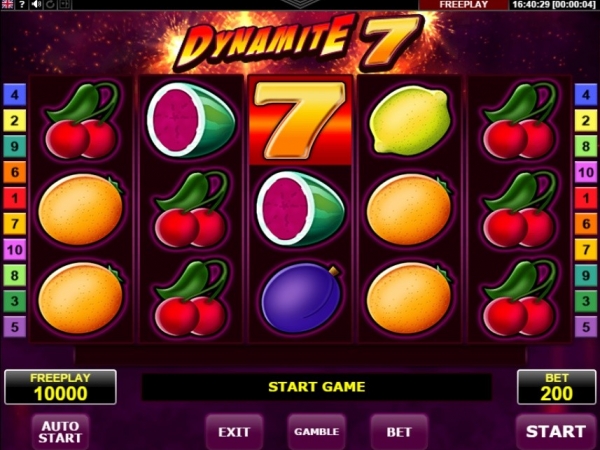The height and width of the screenshot is (450, 600).
Task: Toggle fullscreen icon in top bar
Action: click(64, 5)
